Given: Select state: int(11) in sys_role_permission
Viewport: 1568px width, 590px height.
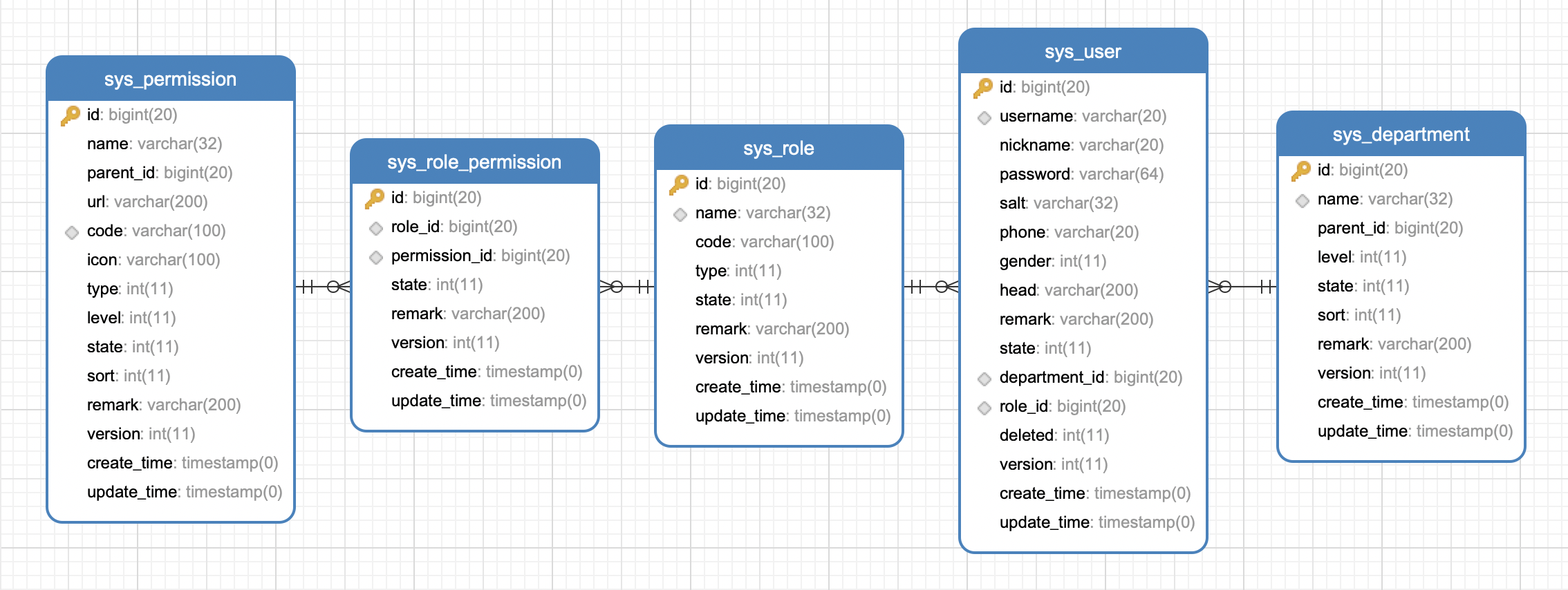Looking at the screenshot, I should click(437, 285).
